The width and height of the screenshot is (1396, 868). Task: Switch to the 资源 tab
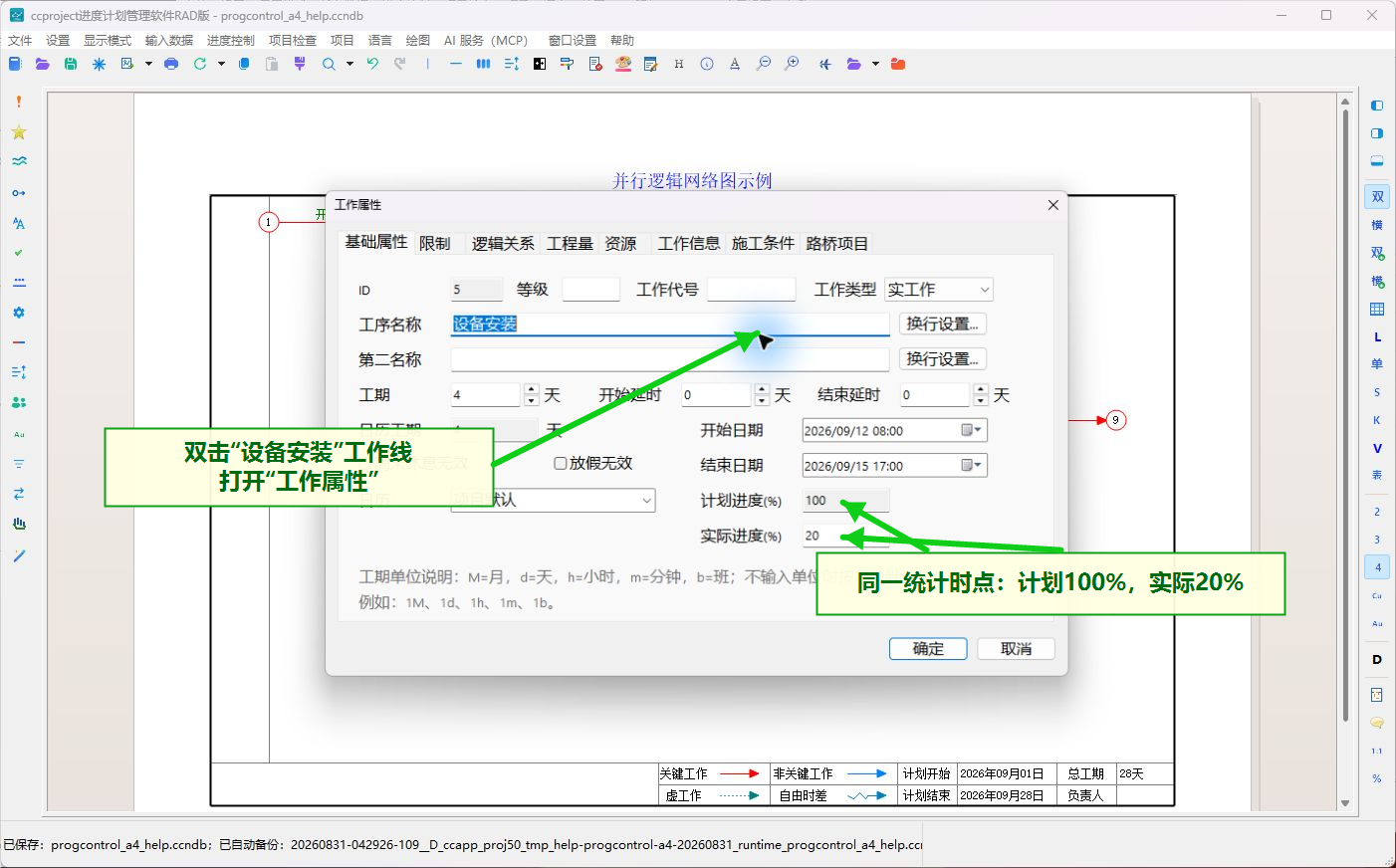[x=620, y=243]
